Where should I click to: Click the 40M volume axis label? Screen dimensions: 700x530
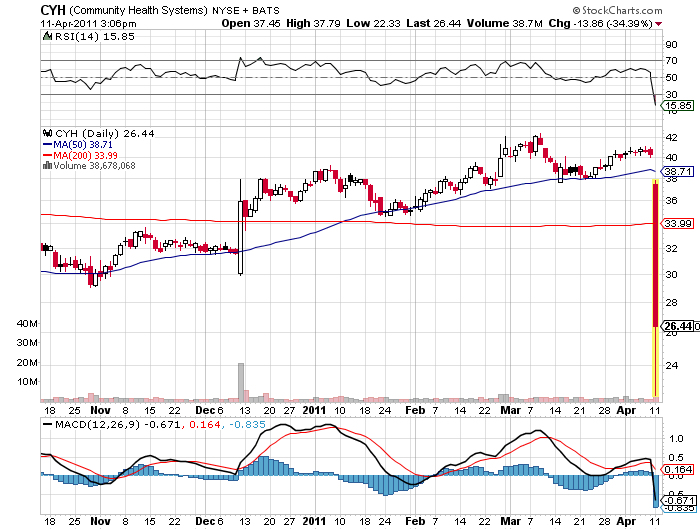click(x=27, y=323)
